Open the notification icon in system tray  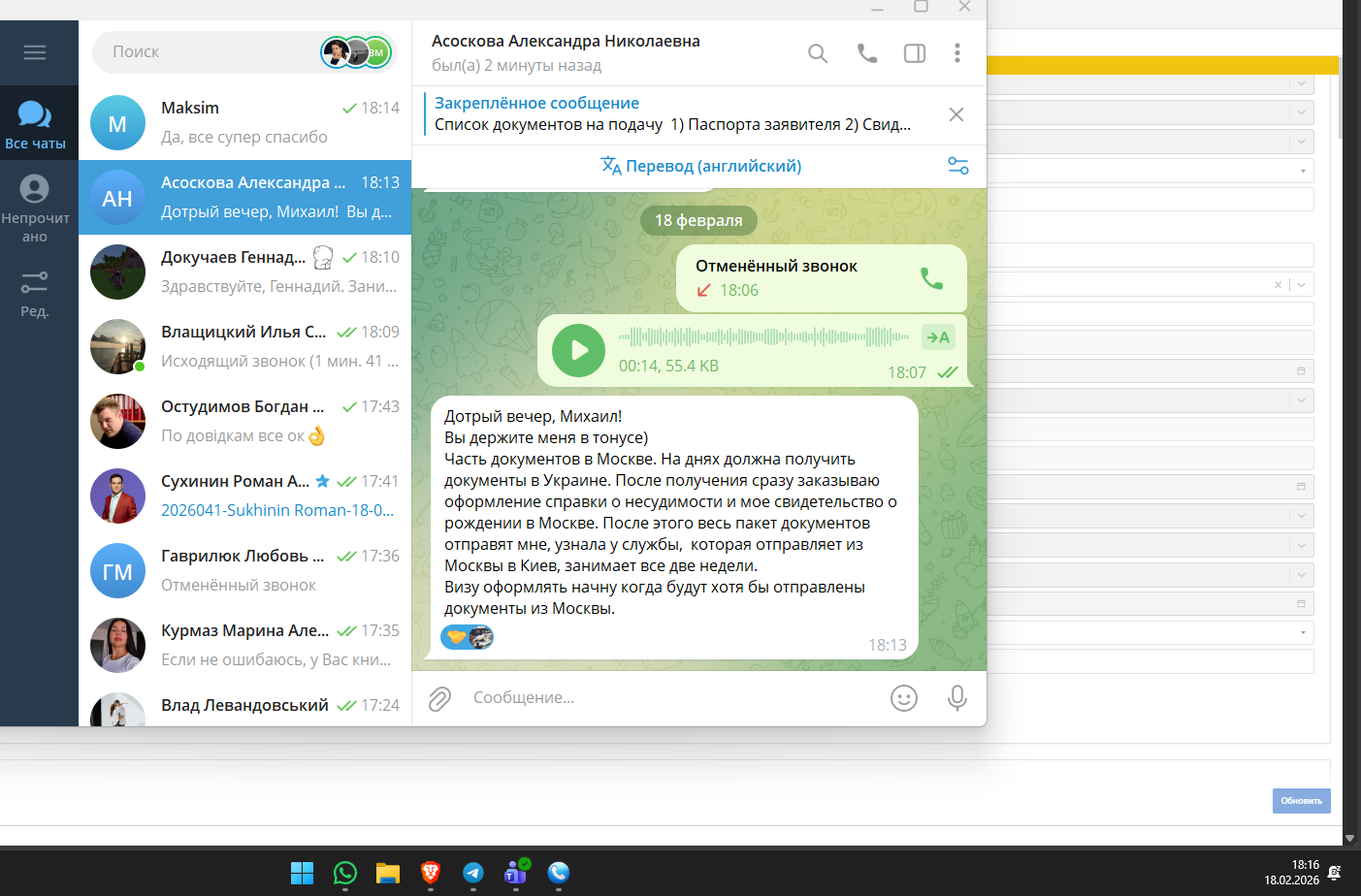tap(1335, 873)
